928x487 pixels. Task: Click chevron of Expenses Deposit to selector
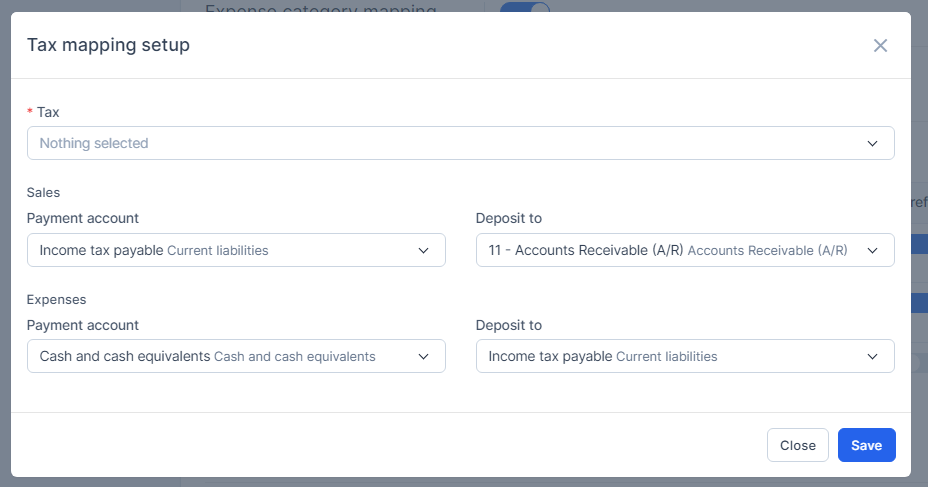point(872,356)
